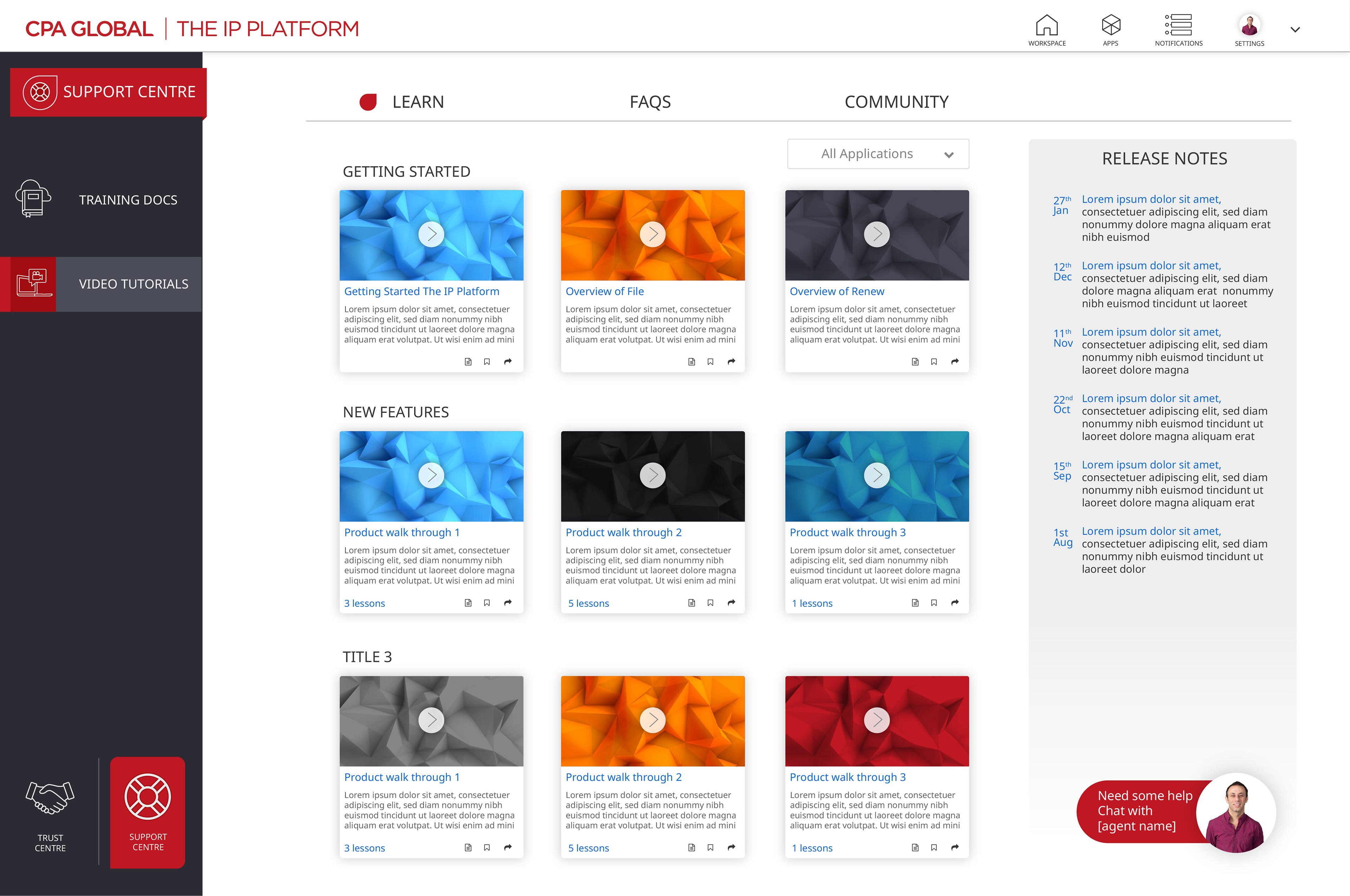Click the Trust Centre handshake icon
The image size is (1350, 896).
(x=50, y=798)
